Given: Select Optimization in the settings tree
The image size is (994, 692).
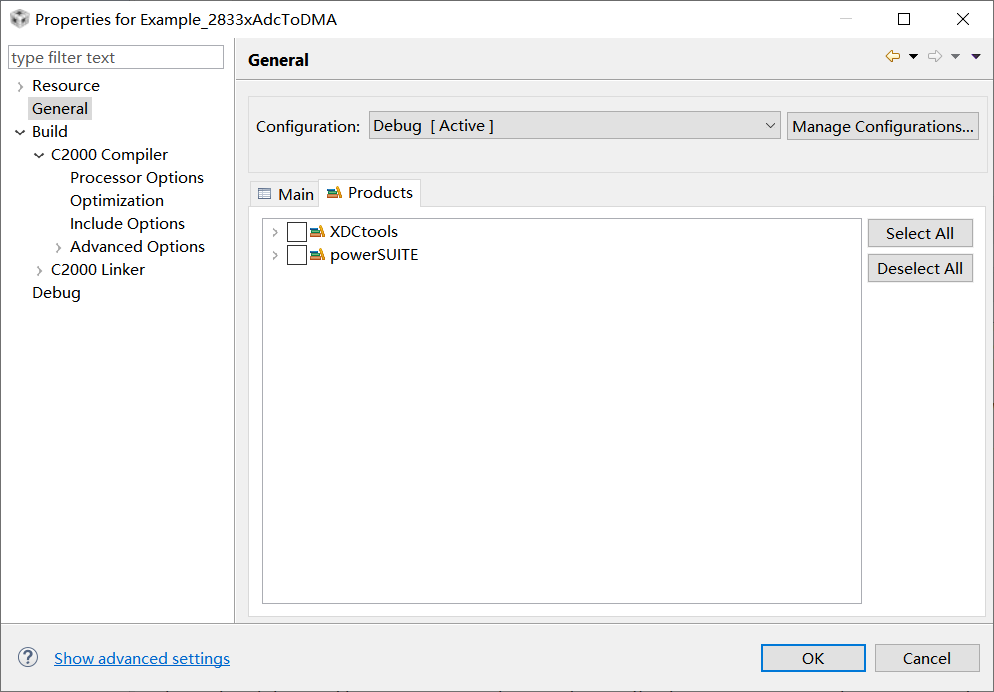Looking at the screenshot, I should pyautogui.click(x=116, y=200).
